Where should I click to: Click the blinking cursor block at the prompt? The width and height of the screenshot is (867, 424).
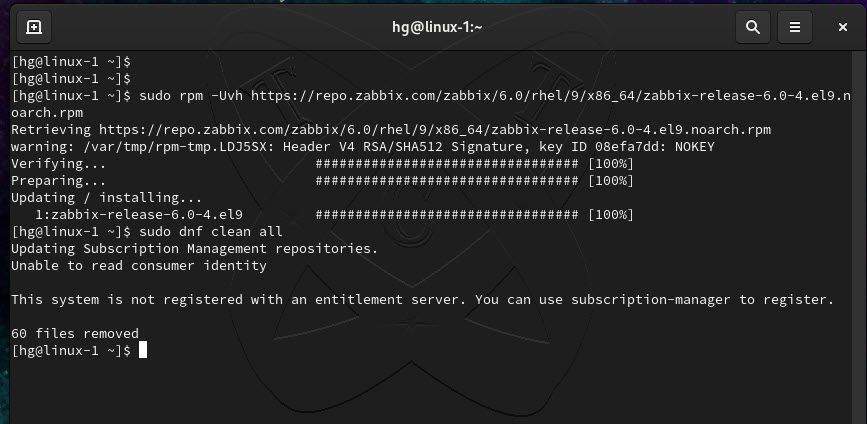coord(143,350)
